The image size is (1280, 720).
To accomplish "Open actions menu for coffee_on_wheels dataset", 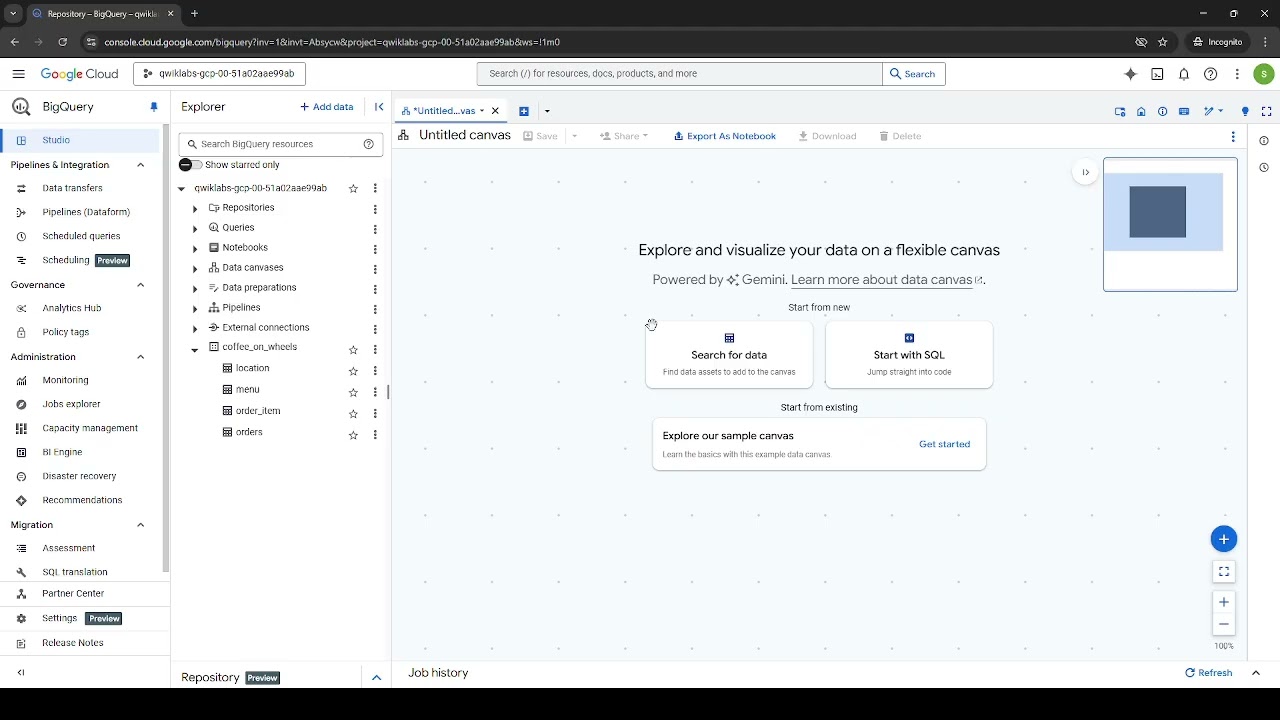I will 375,350.
